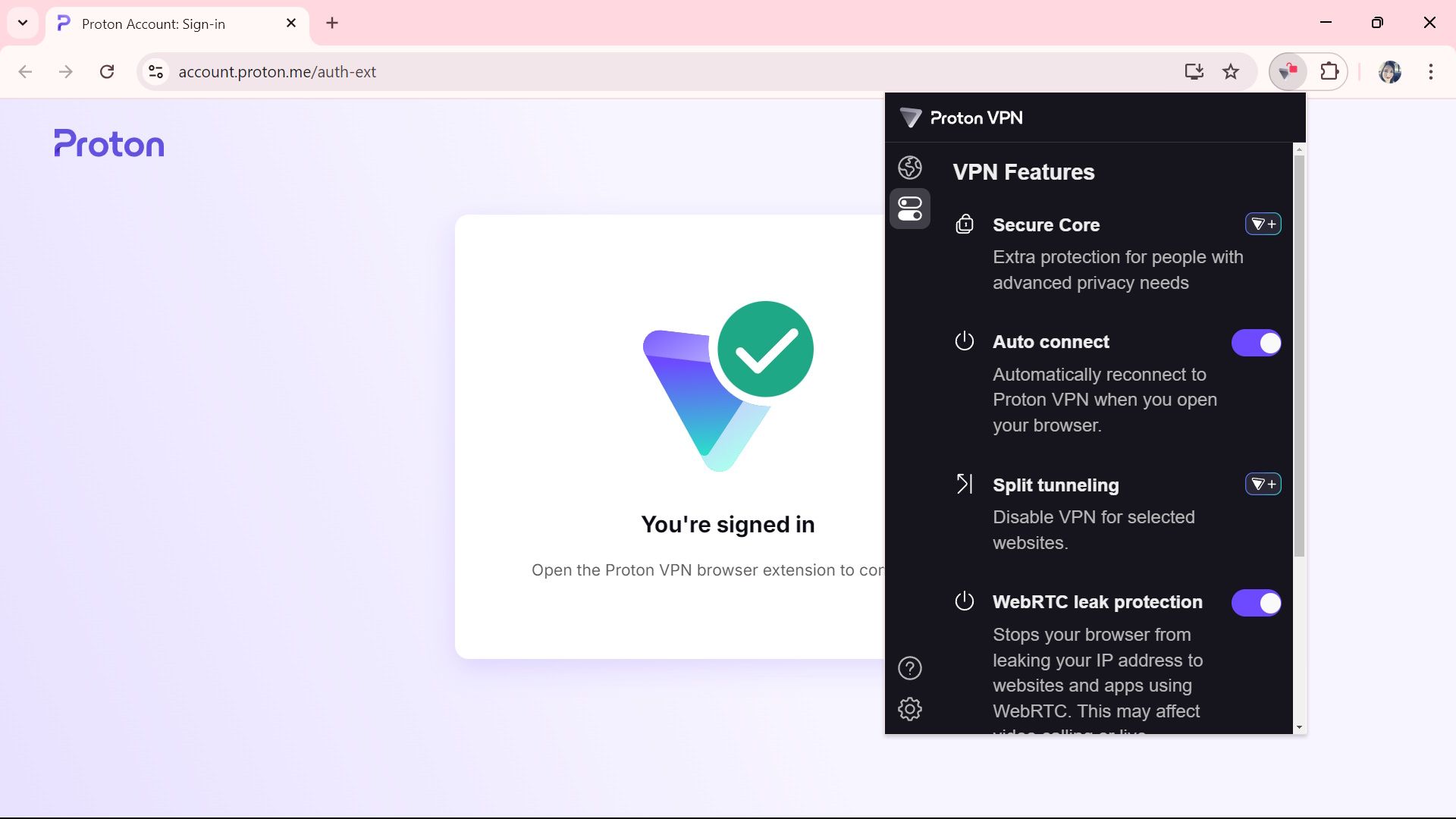This screenshot has width=1456, height=819.
Task: Click the WebRTC leak protection power icon
Action: 965,601
